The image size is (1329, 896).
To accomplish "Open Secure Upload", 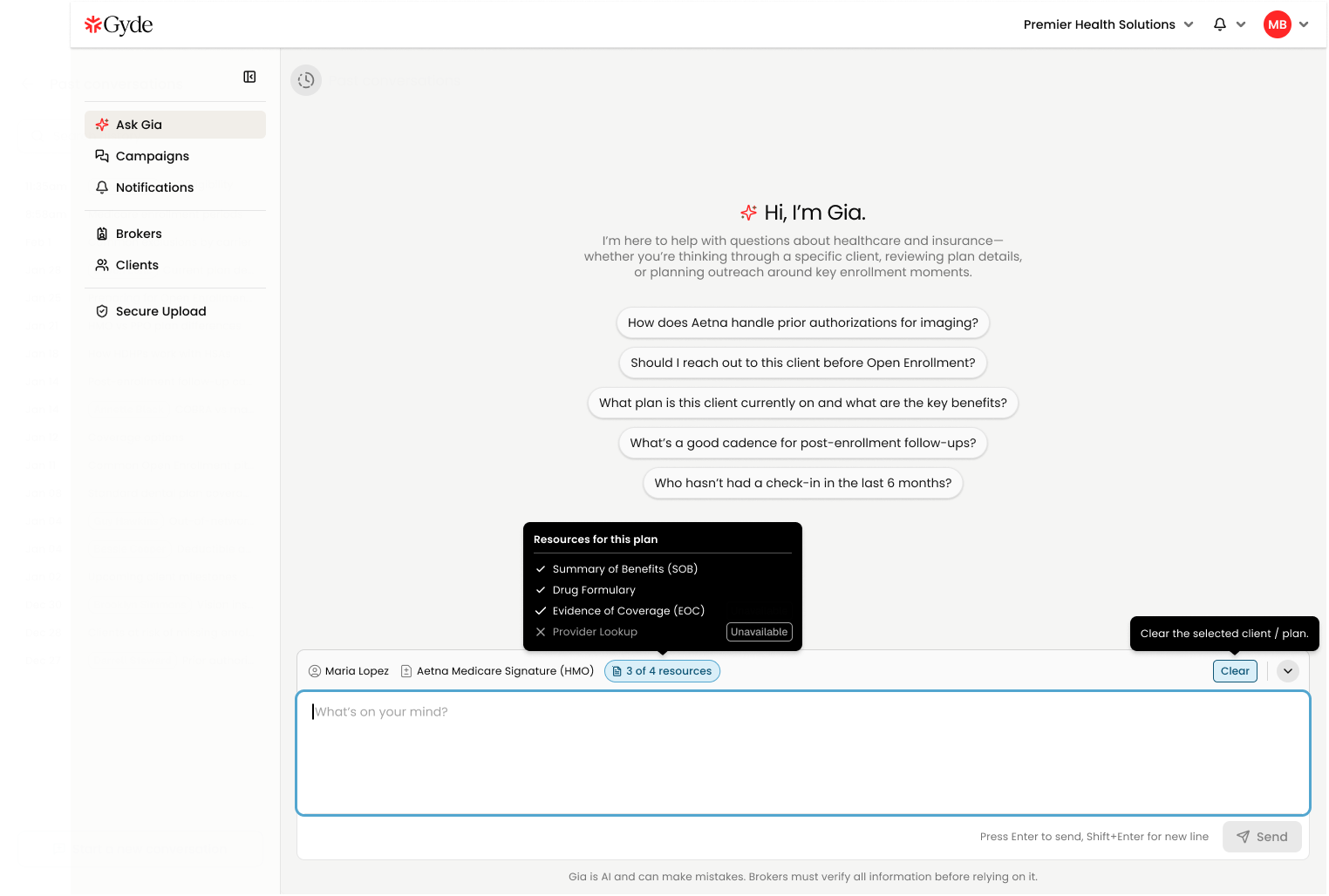I will (175, 311).
